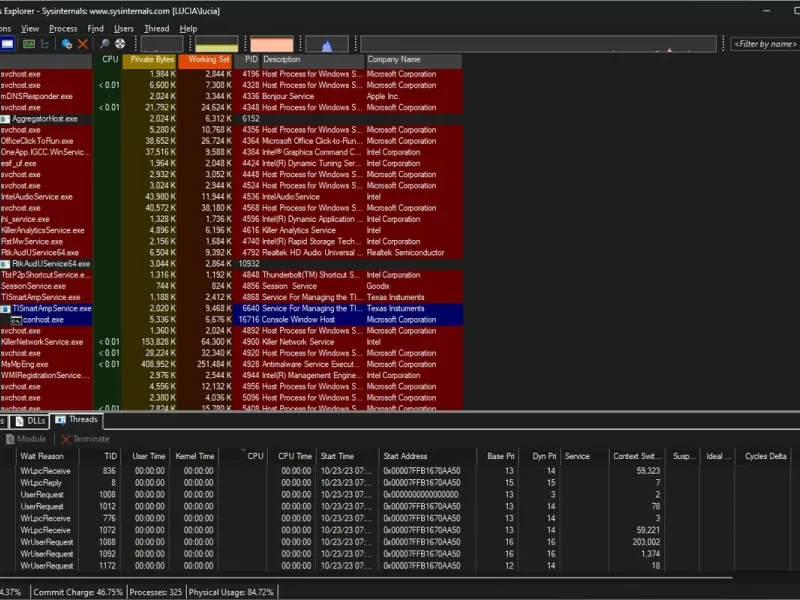Sort by Private Bytes column header
This screenshot has width=800, height=600.
[149, 60]
